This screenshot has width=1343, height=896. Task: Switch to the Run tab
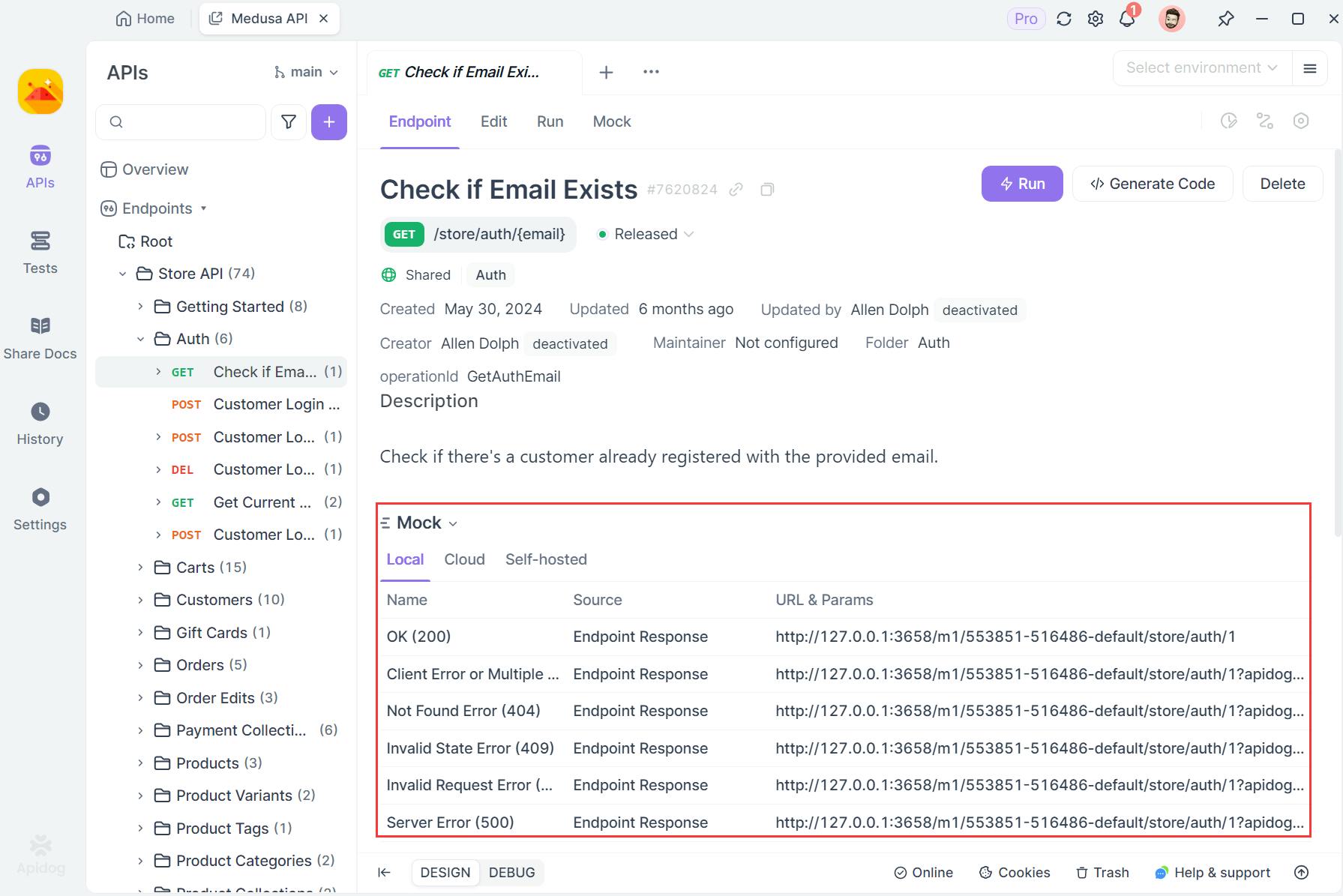[x=550, y=121]
